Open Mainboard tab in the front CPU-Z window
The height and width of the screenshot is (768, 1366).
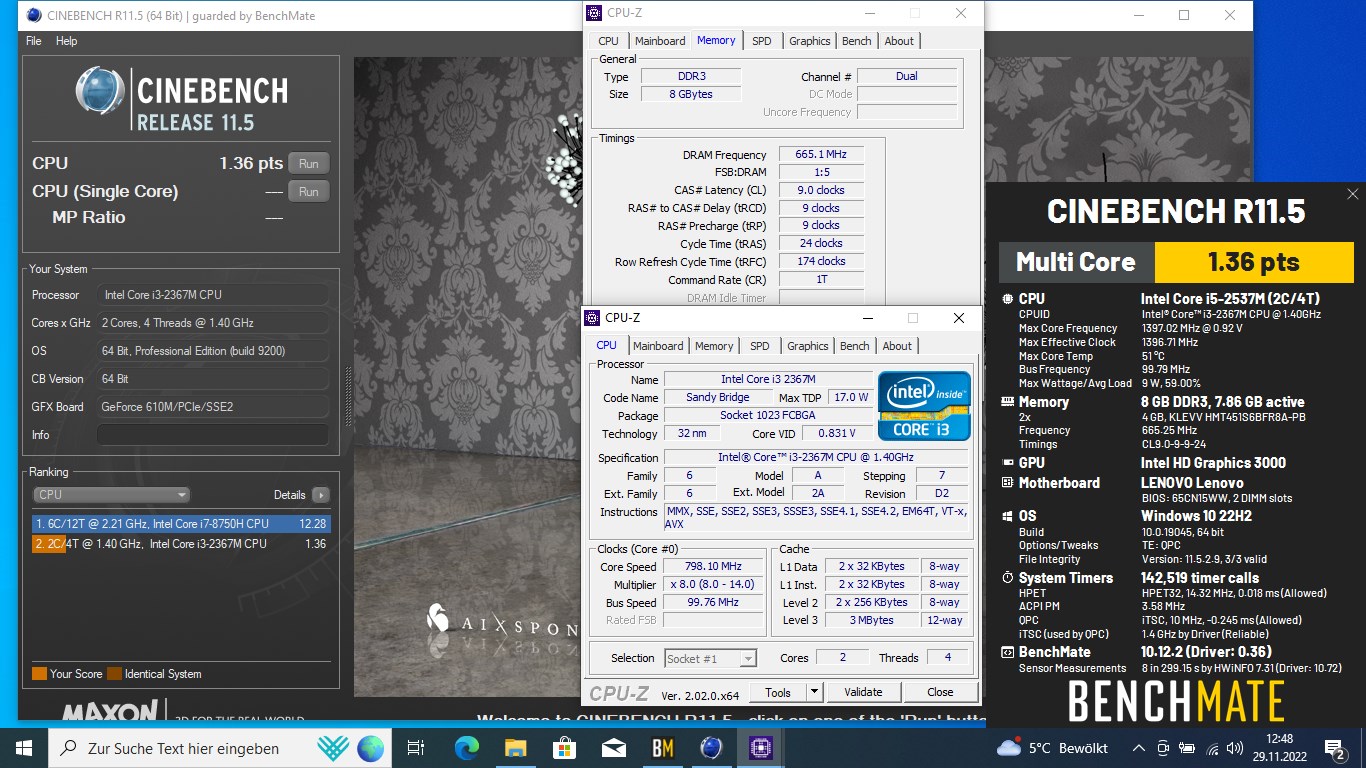(658, 346)
